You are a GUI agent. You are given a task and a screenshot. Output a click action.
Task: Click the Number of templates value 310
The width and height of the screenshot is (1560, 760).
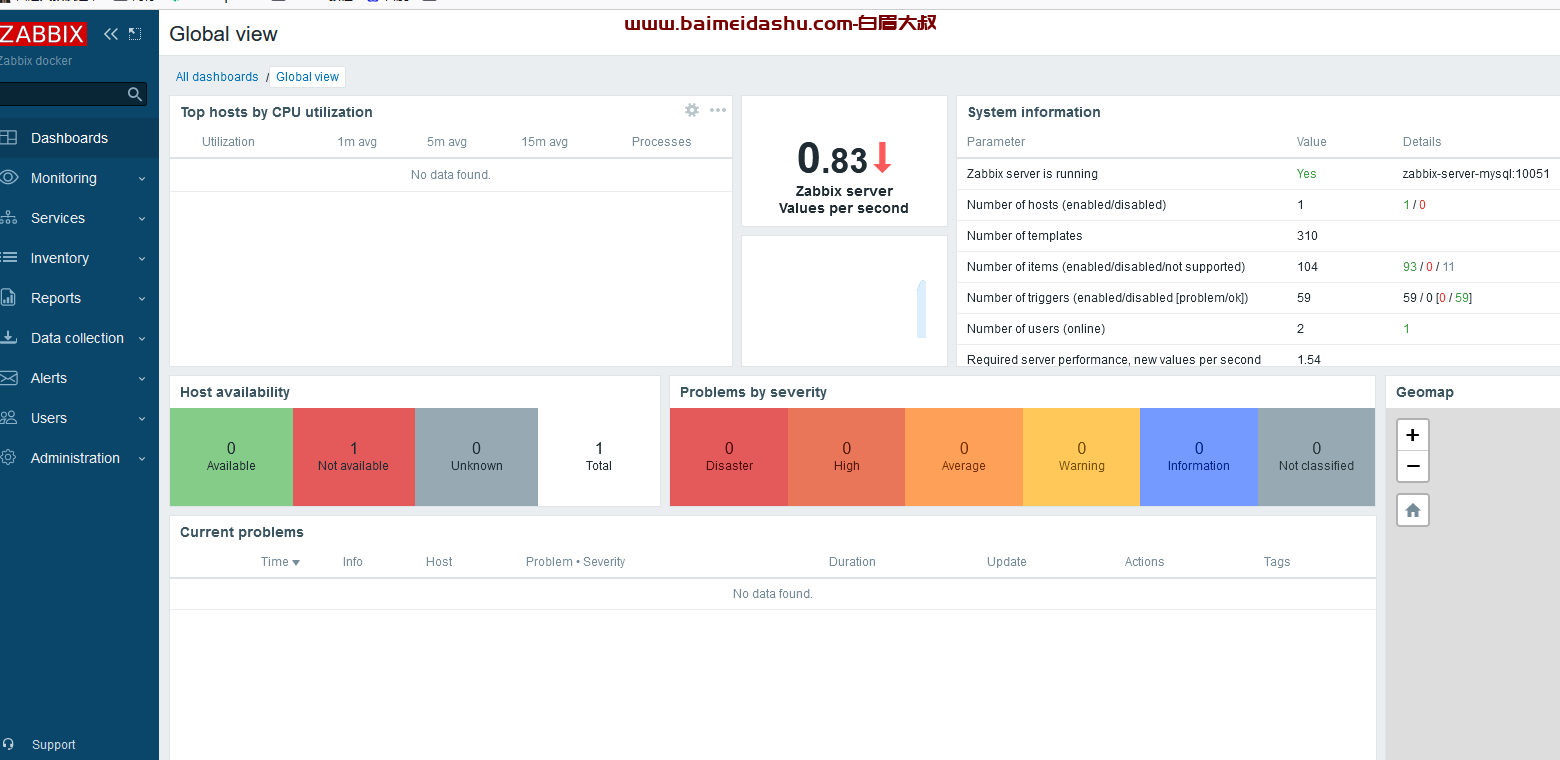click(x=1307, y=236)
